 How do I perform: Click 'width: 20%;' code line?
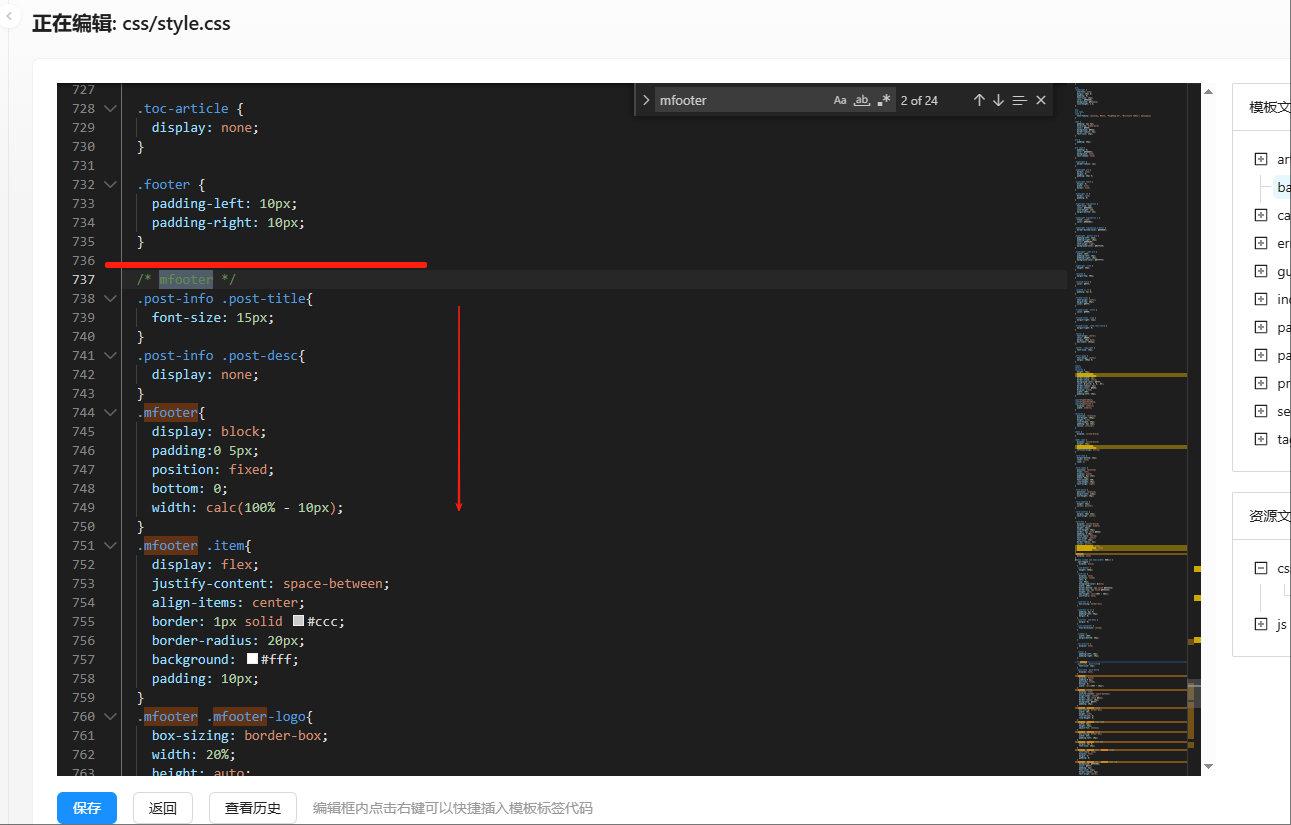point(194,754)
